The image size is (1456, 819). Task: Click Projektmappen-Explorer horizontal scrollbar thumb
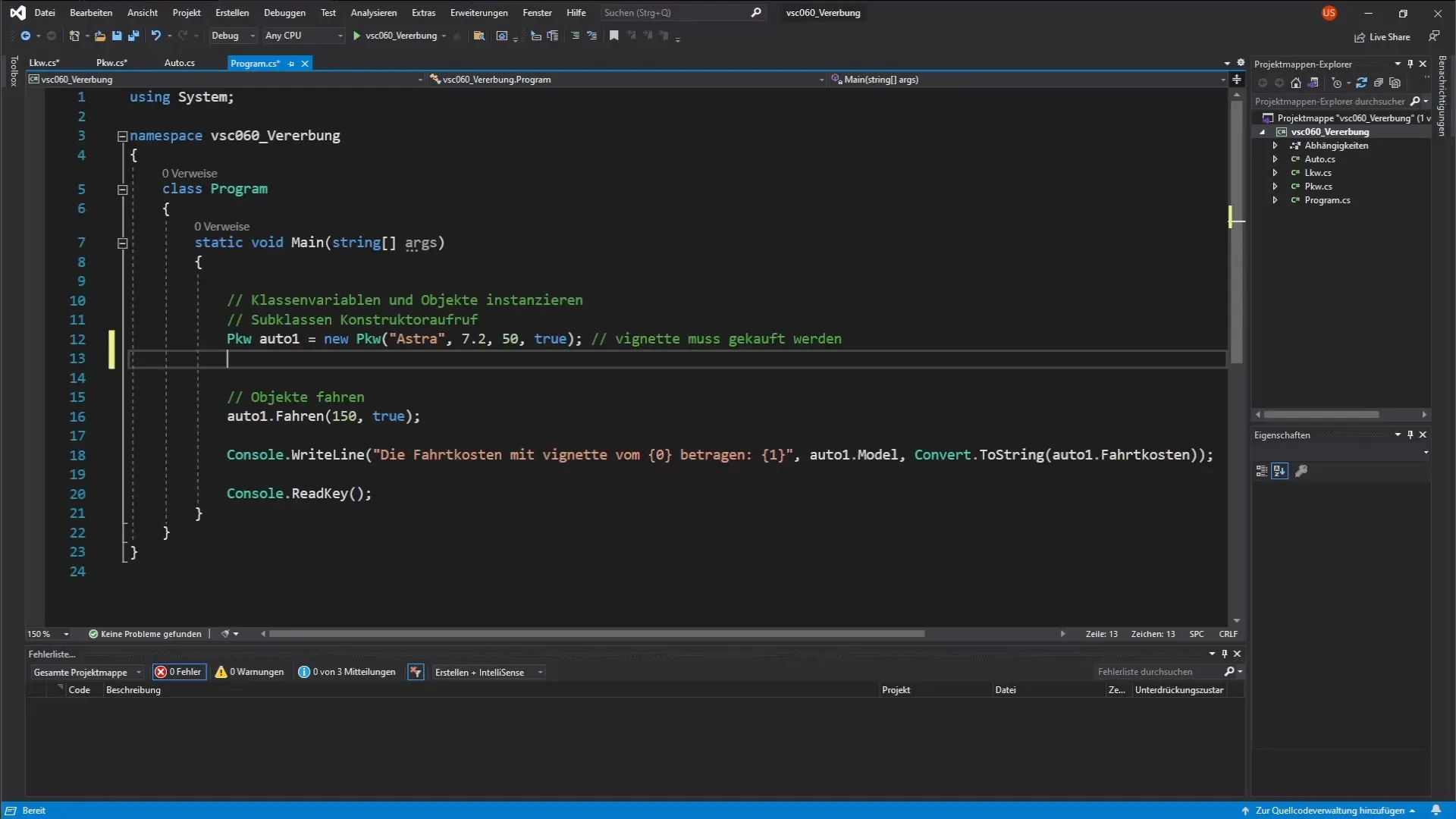[x=1321, y=415]
